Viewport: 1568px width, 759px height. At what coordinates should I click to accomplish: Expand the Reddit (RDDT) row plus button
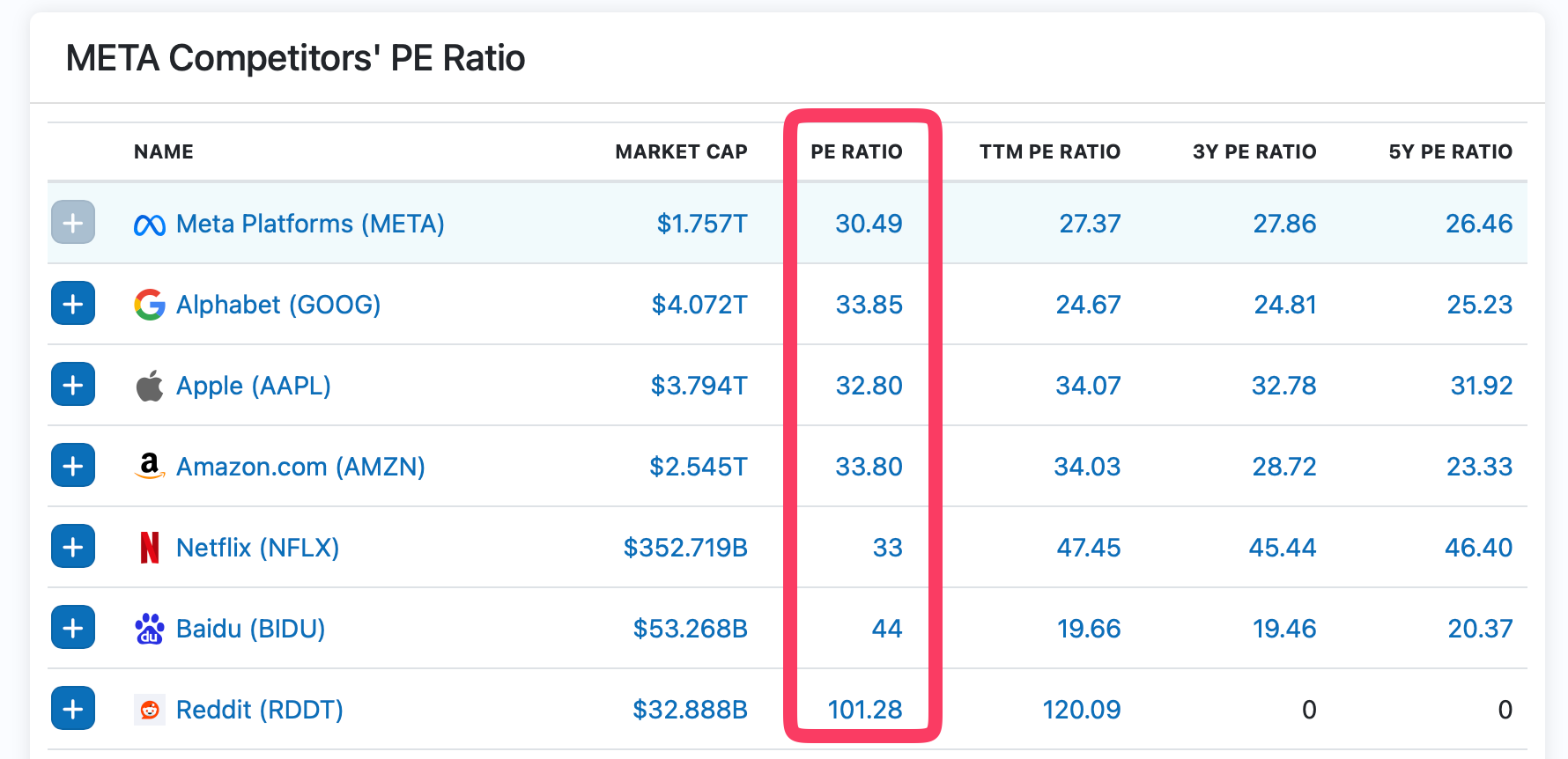(x=73, y=709)
